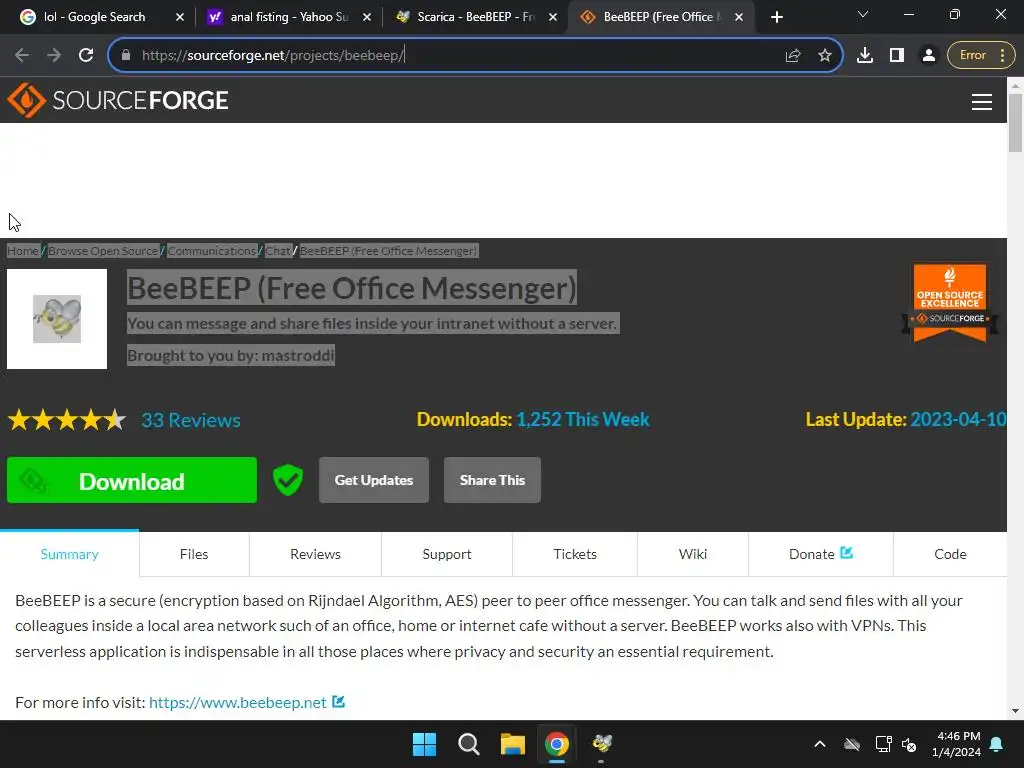Click the browser forward arrow
Viewport: 1024px width, 768px height.
pyautogui.click(x=54, y=55)
